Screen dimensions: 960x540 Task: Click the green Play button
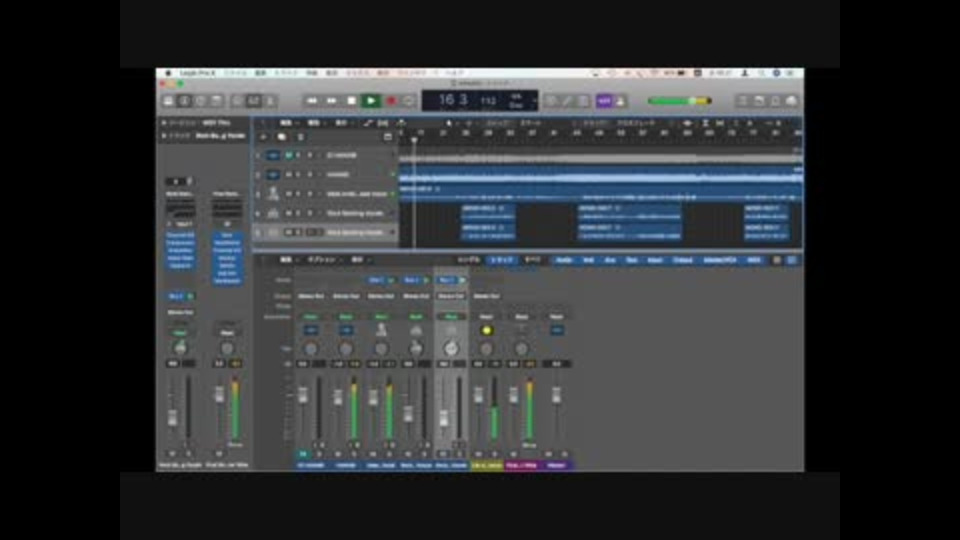click(x=370, y=101)
